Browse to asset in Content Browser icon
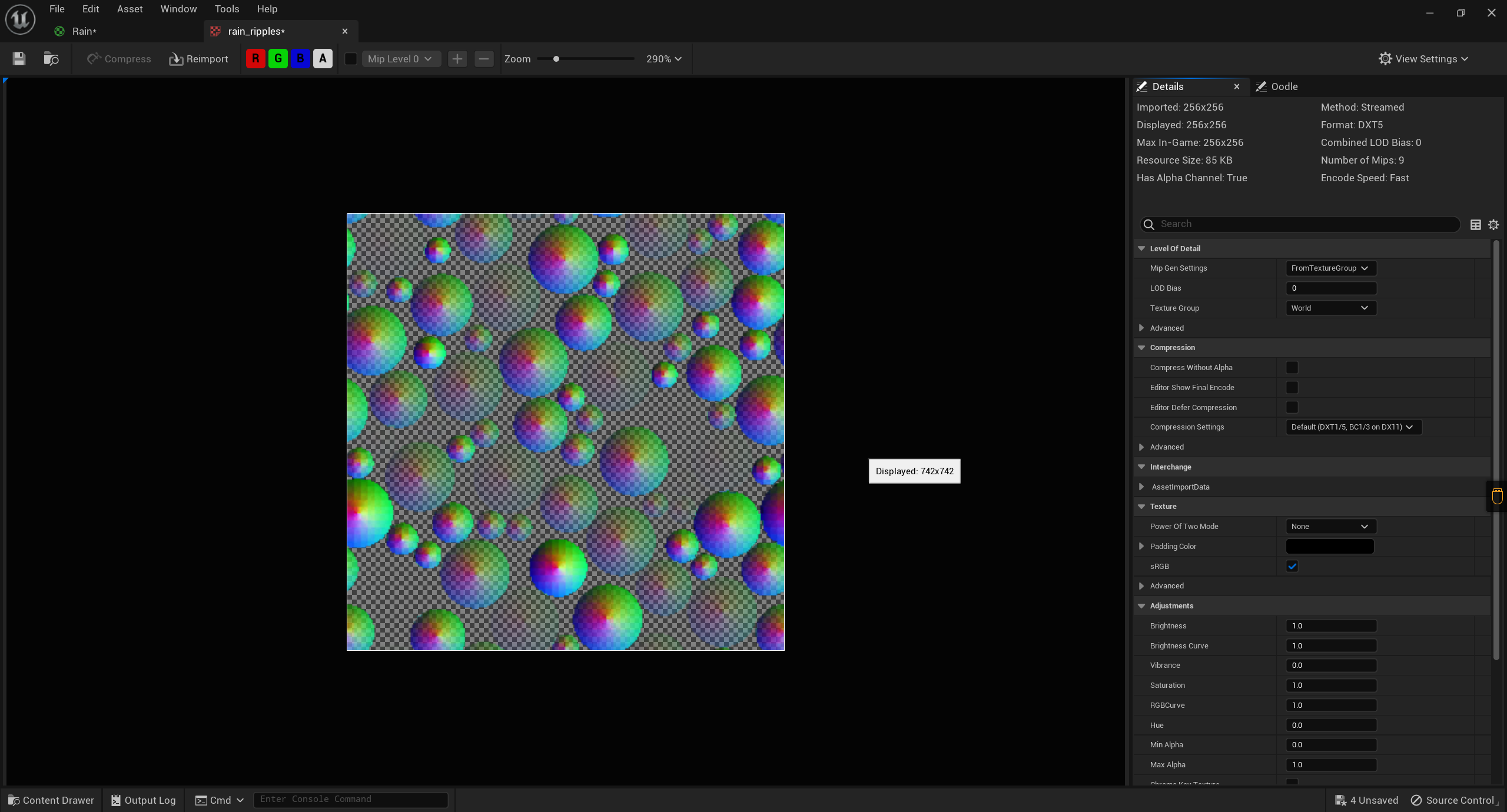The width and height of the screenshot is (1507, 812). pyautogui.click(x=51, y=59)
